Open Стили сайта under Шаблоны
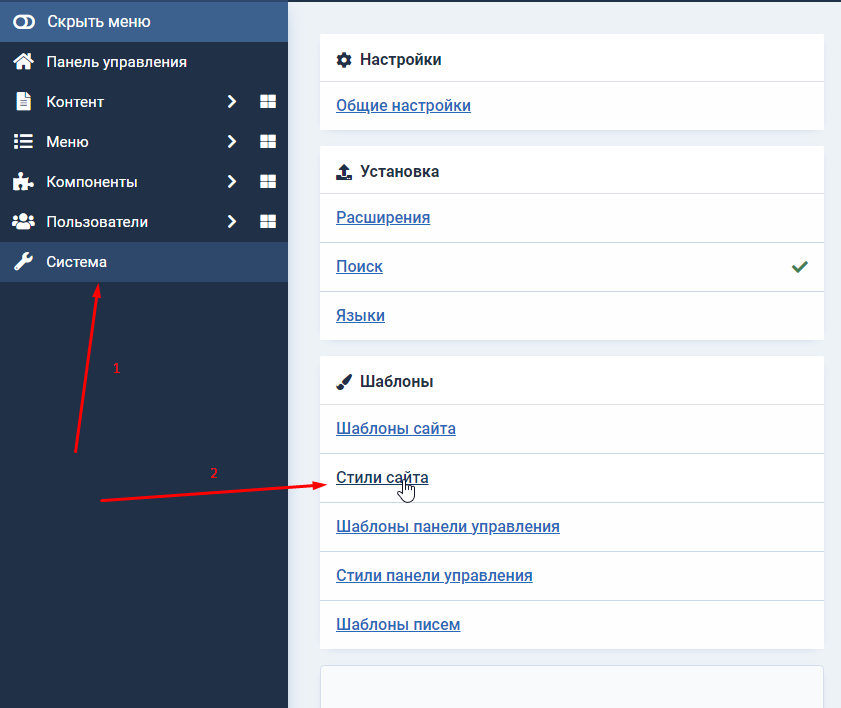 [x=382, y=478]
